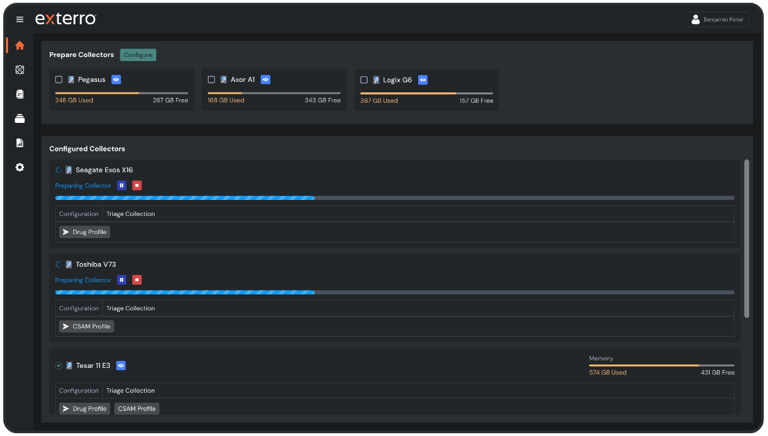Click the '157 GB Free' Logix label

click(476, 101)
